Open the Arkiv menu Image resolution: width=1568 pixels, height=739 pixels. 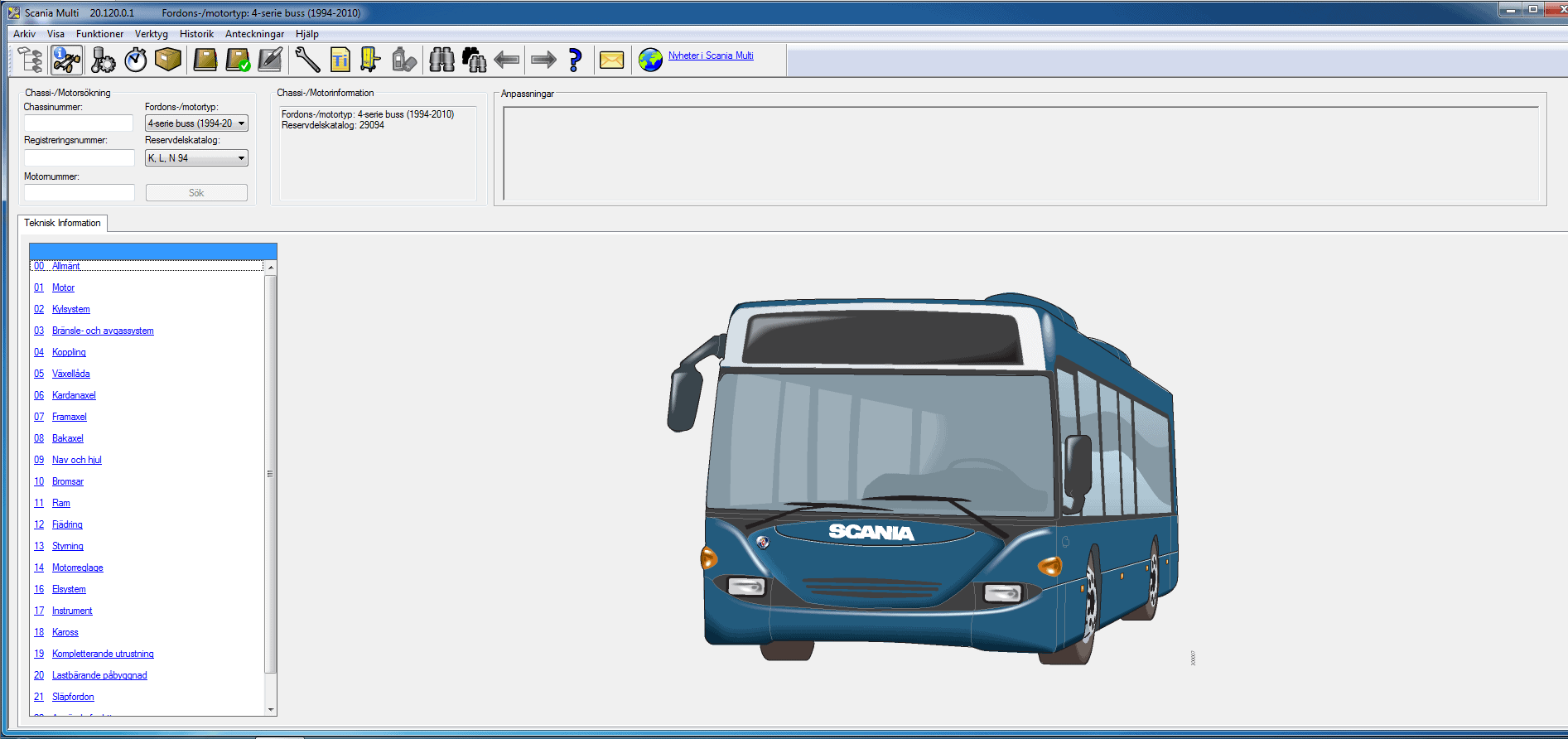coord(24,34)
